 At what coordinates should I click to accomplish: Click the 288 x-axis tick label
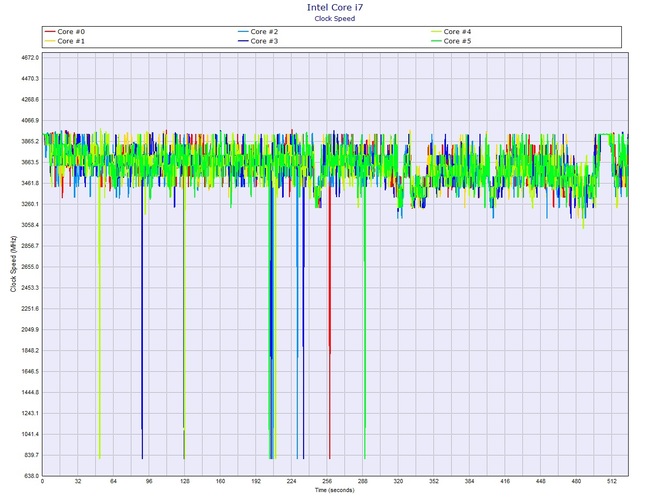[x=363, y=481]
